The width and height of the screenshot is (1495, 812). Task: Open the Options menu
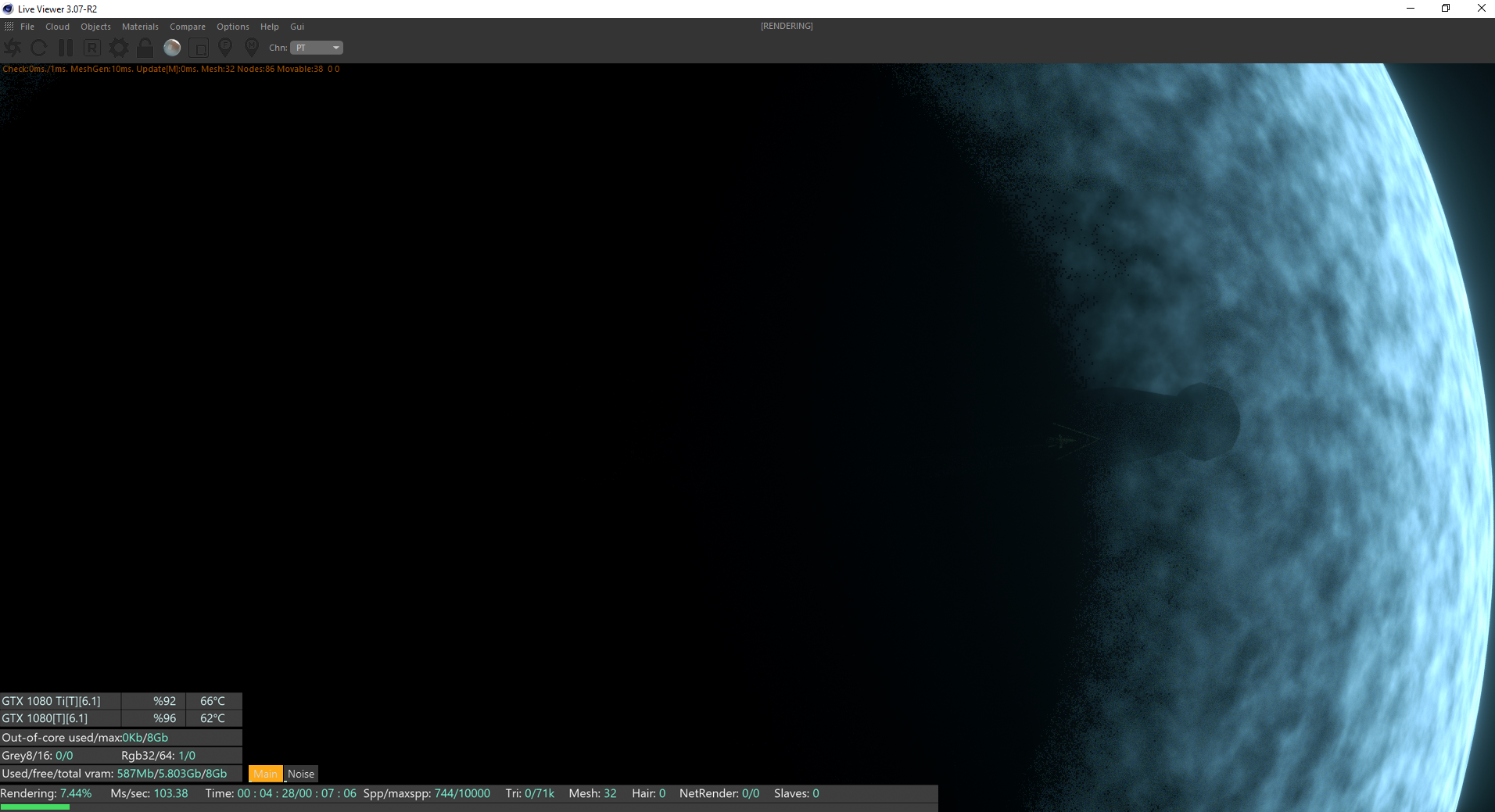pos(233,27)
